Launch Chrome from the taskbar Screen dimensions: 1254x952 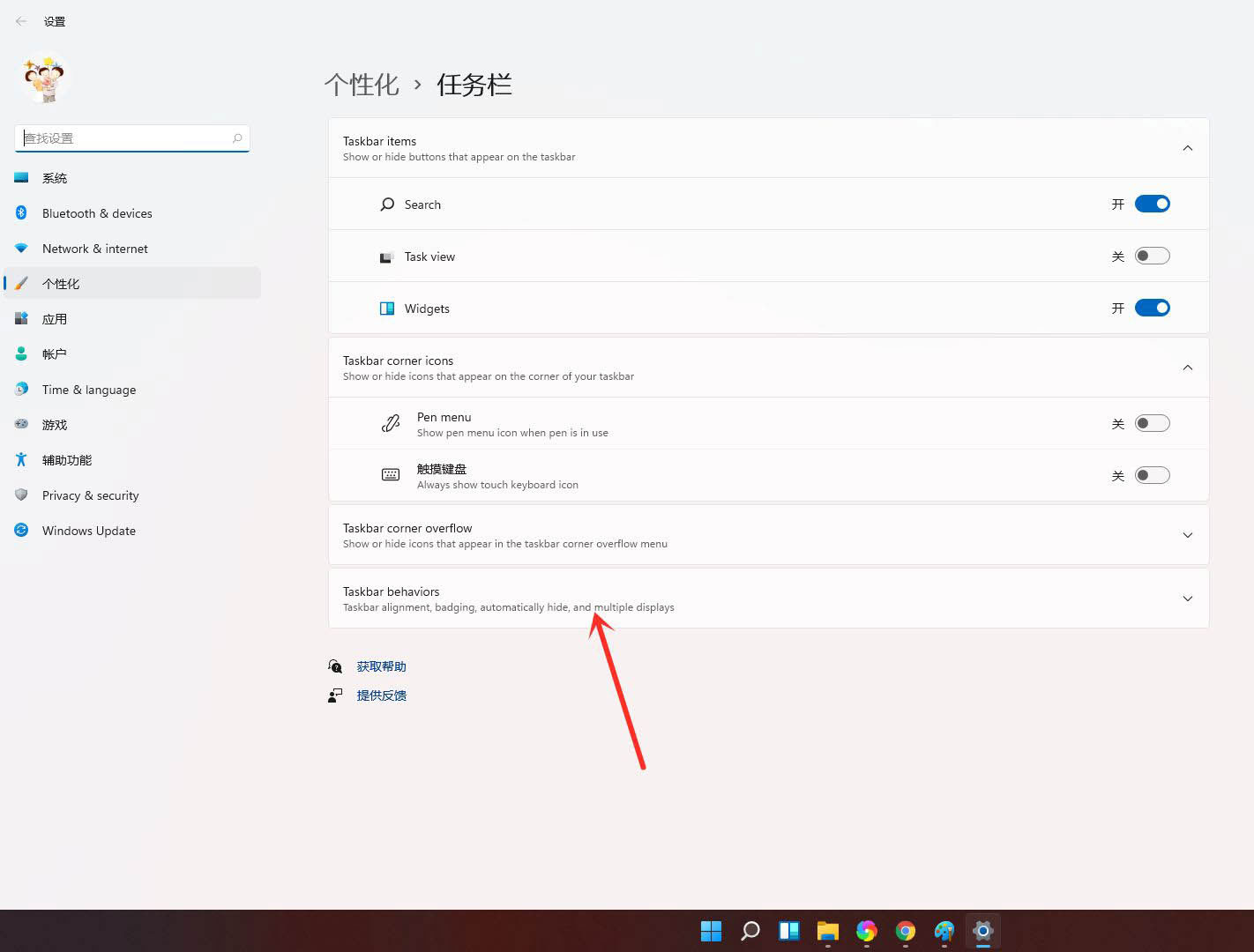click(x=905, y=930)
